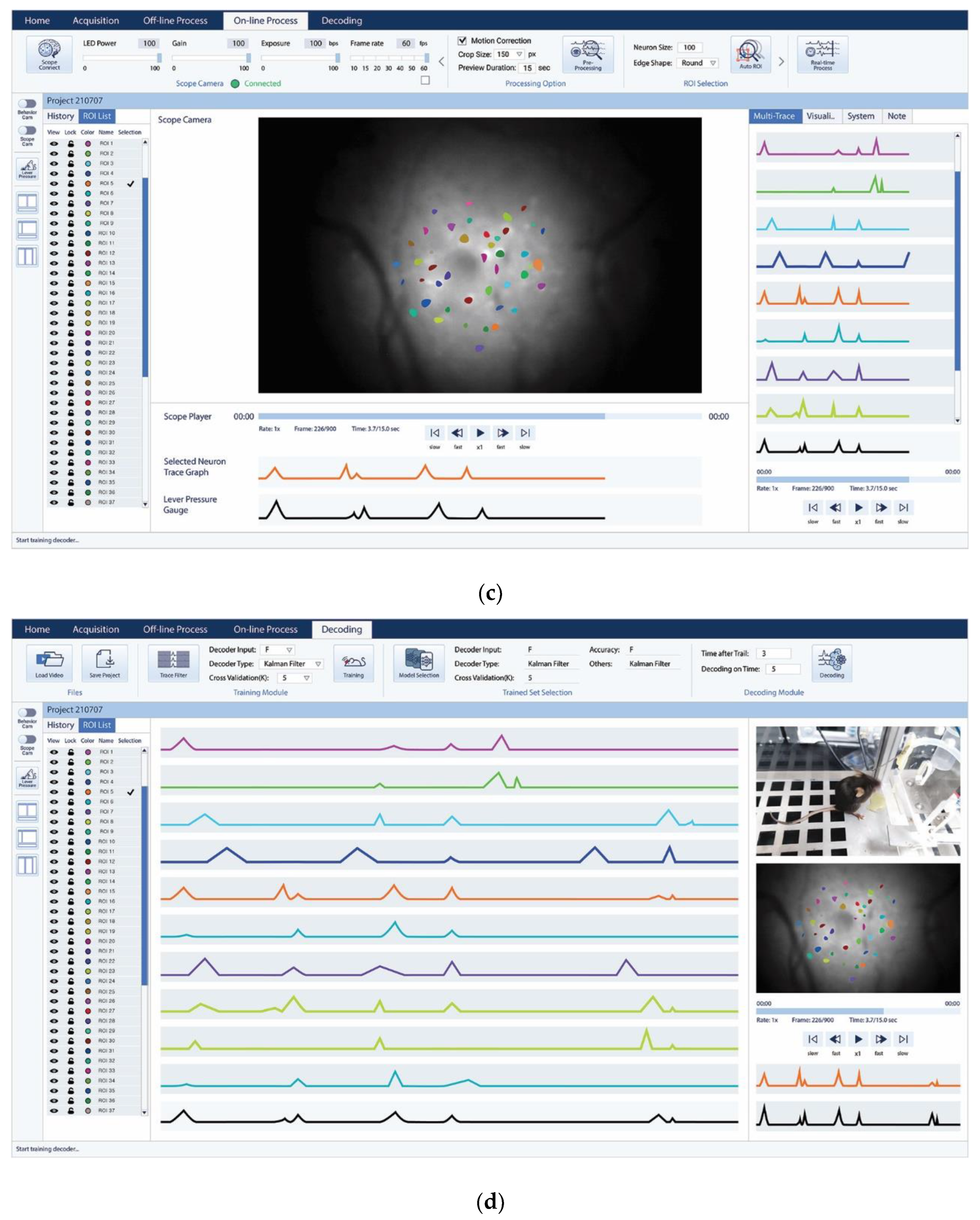Open the Trace Filter tool
The width and height of the screenshot is (980, 1220).
173,662
